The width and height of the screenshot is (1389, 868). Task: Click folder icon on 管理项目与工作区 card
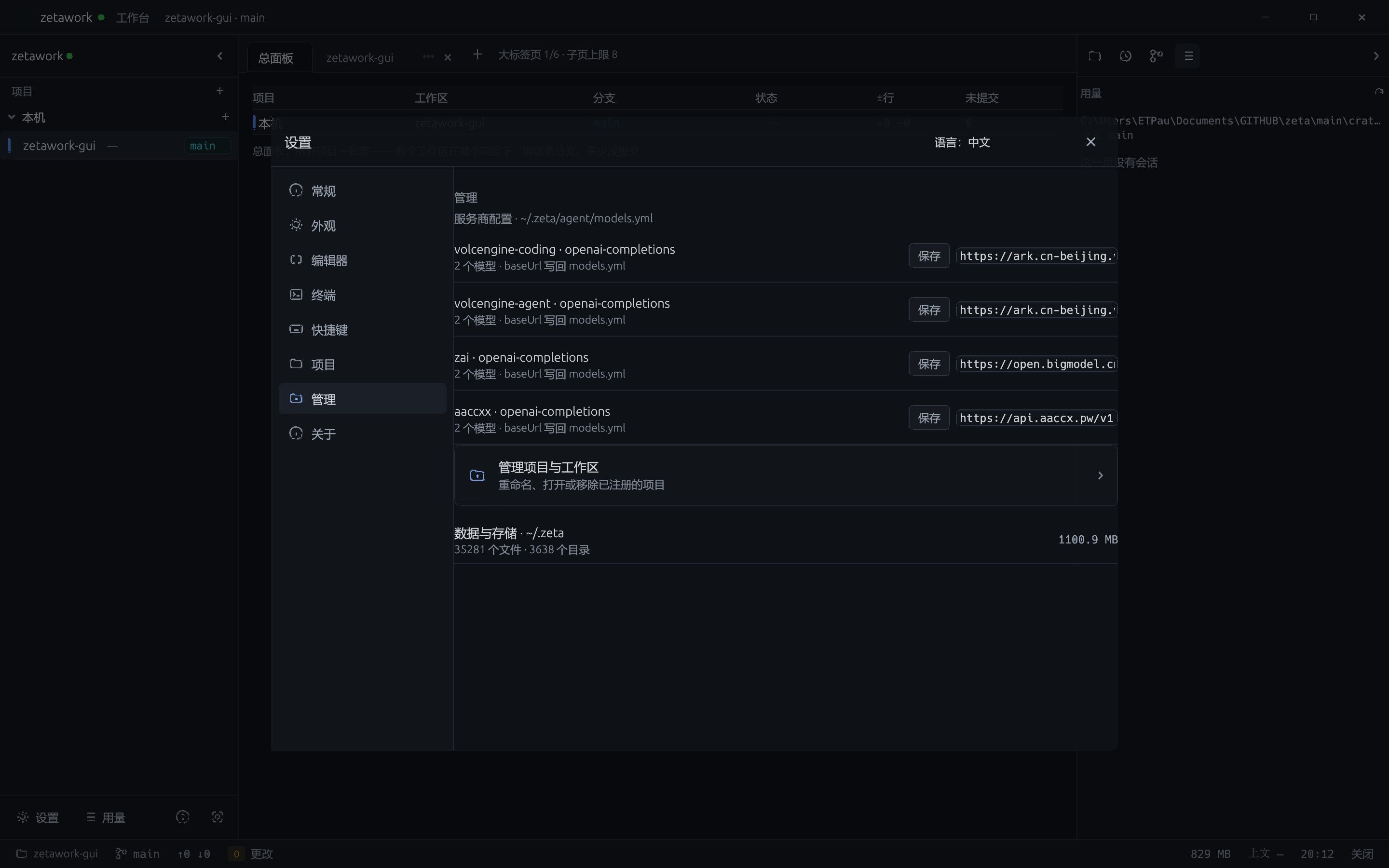pos(477,475)
